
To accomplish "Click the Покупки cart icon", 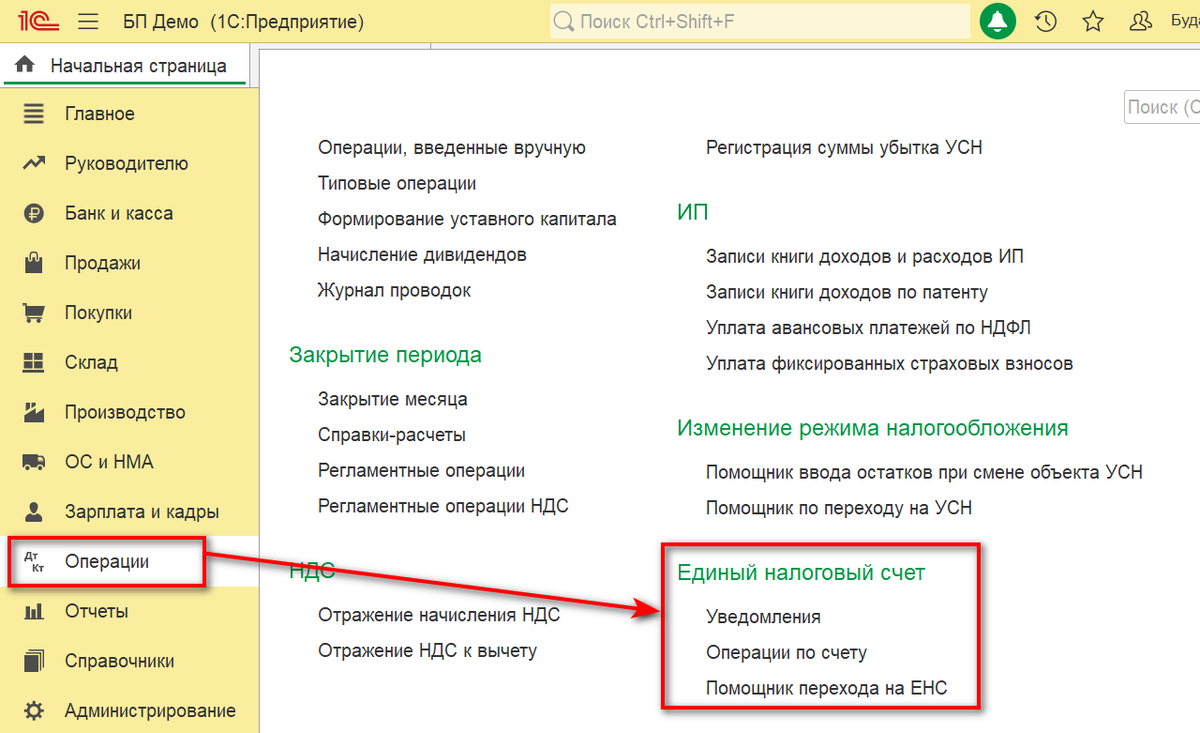I will click(34, 313).
